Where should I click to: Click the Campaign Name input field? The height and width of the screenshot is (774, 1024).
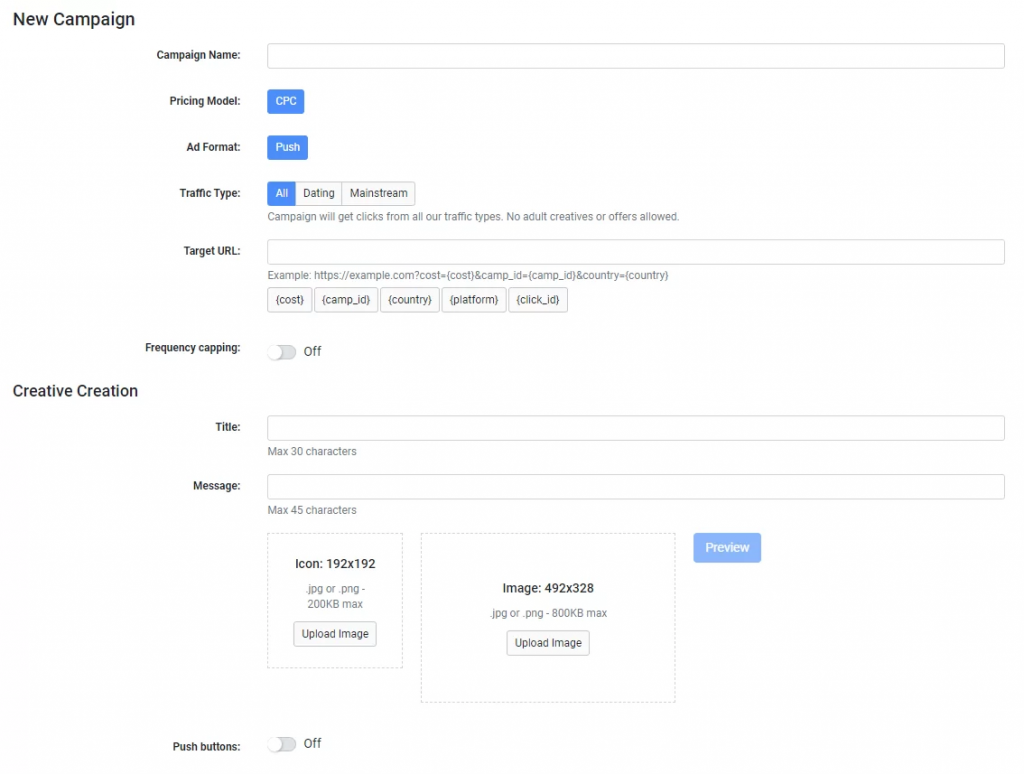[635, 56]
